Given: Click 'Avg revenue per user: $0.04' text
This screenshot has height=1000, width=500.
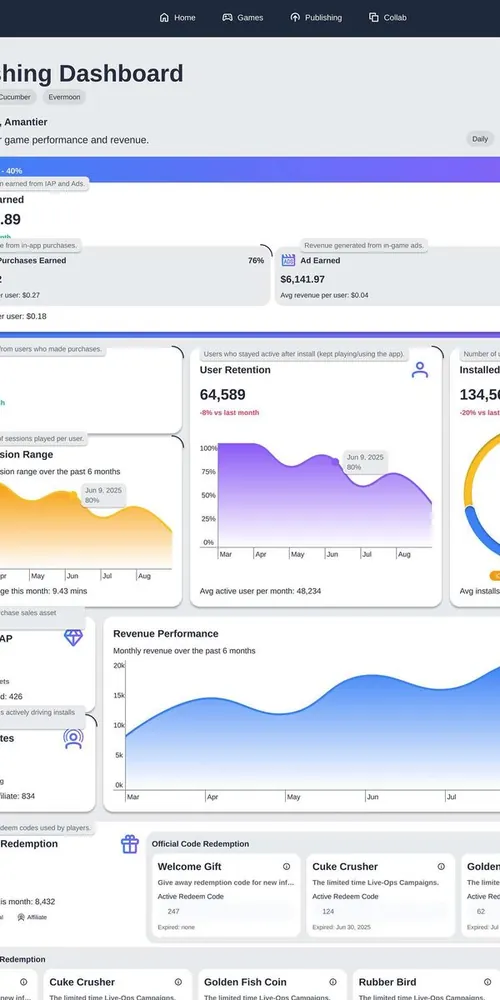Looking at the screenshot, I should click(x=325, y=295).
